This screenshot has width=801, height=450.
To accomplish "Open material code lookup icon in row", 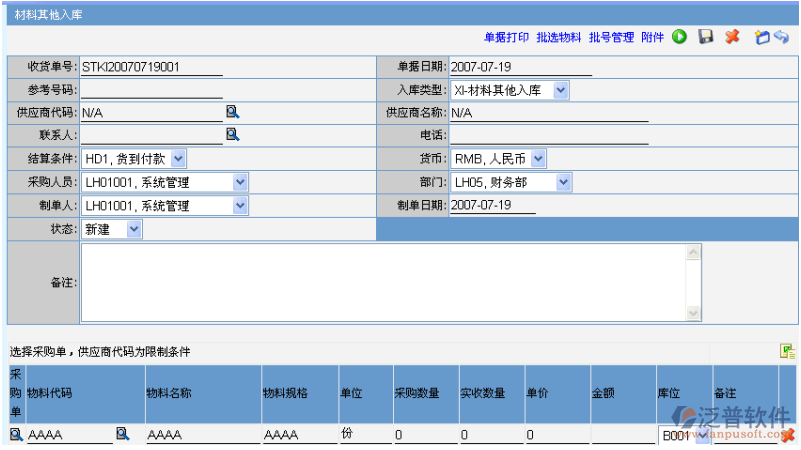I will click(122, 434).
